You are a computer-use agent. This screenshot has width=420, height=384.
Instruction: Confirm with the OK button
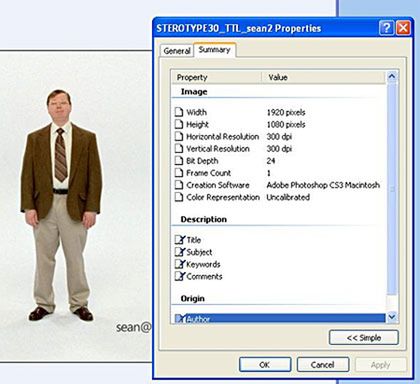[265, 365]
